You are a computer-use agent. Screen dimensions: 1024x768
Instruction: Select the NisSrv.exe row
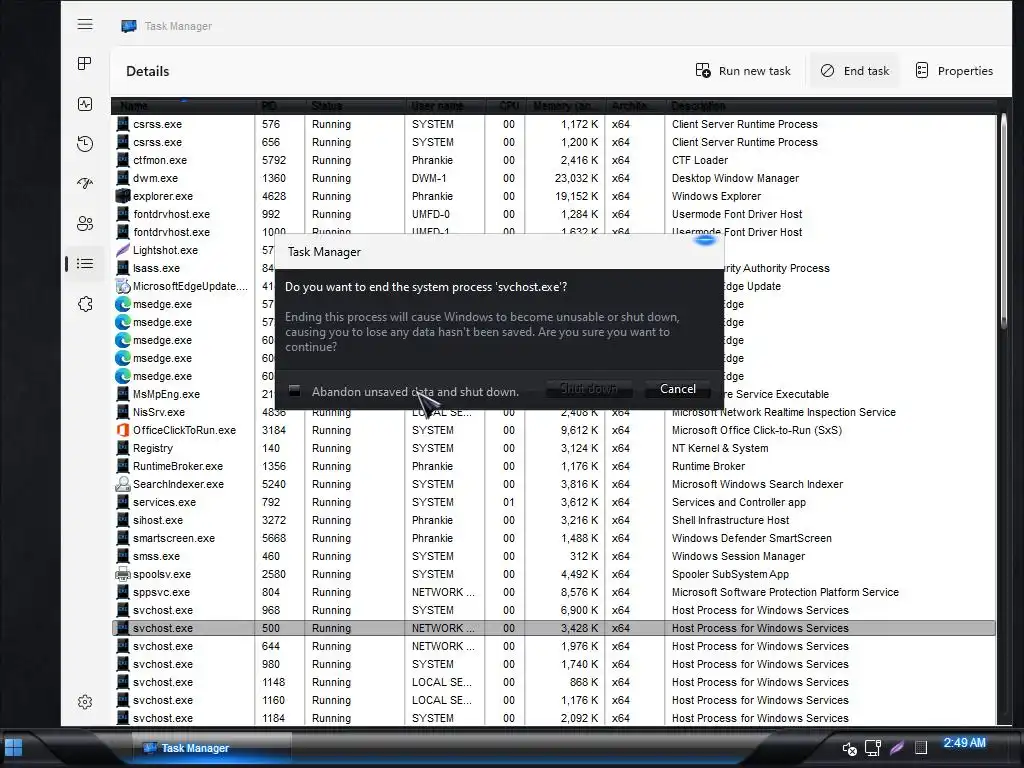pos(554,413)
